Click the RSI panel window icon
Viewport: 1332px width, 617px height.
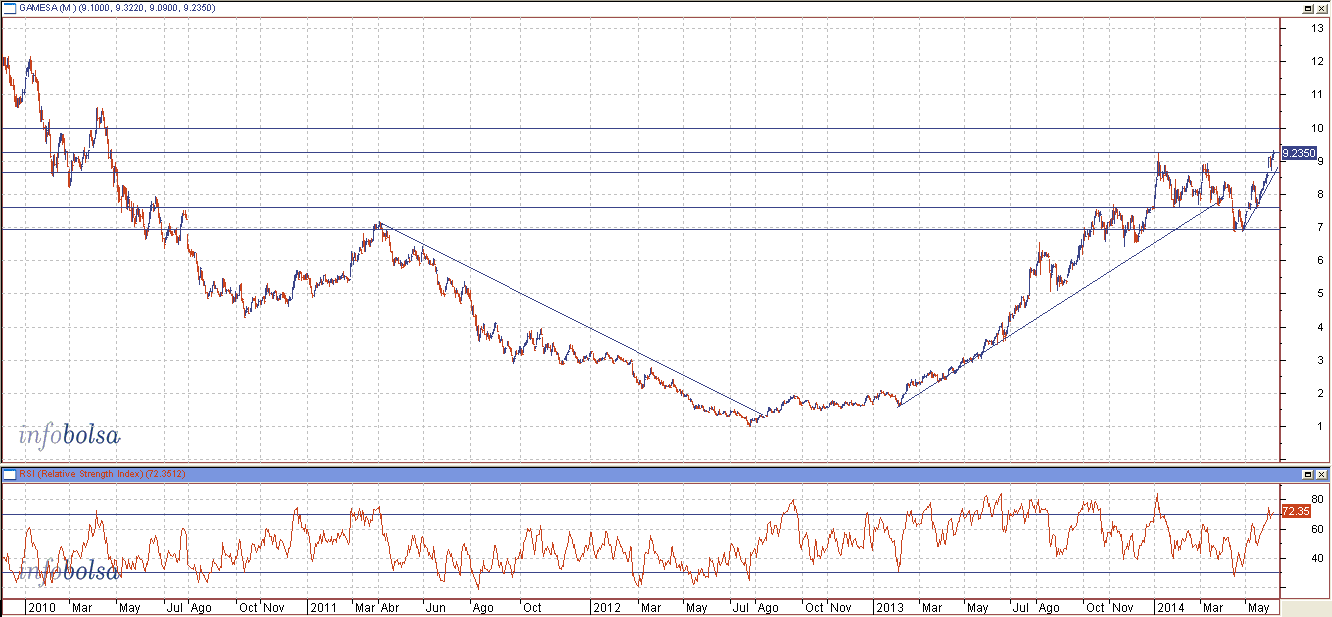8,473
